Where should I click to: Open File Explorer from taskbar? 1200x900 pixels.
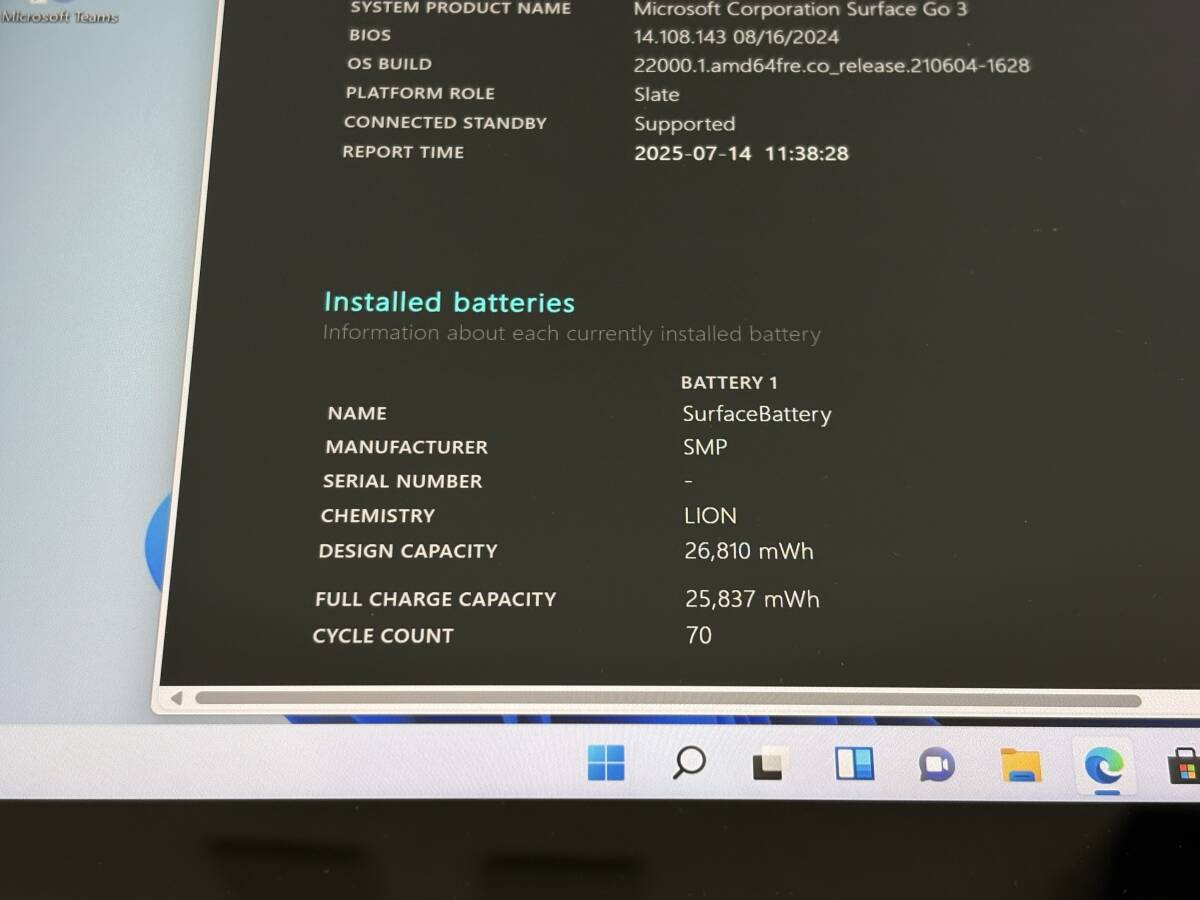point(1021,767)
